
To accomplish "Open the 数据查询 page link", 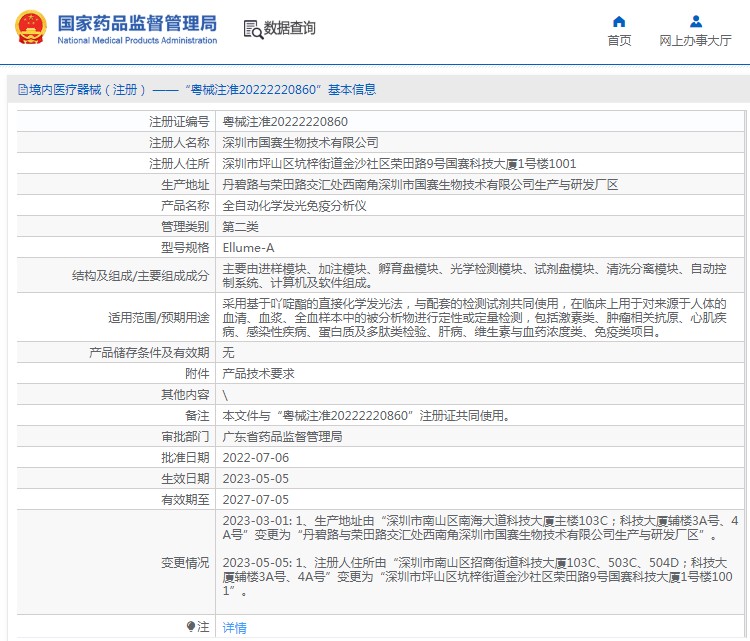I will pyautogui.click(x=290, y=28).
